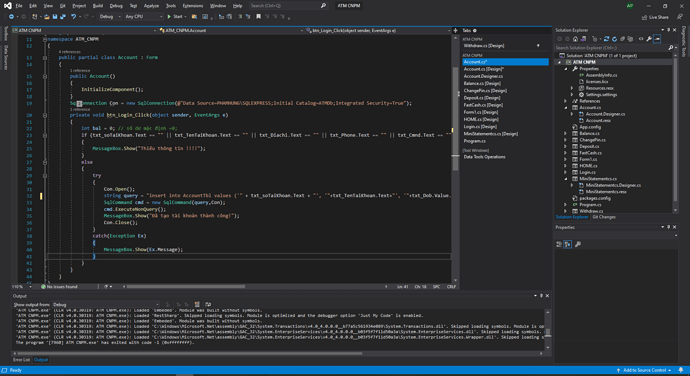Image resolution: width=690 pixels, height=376 pixels.
Task: Click Clear All icon in Output toolbar
Action: coord(197,304)
